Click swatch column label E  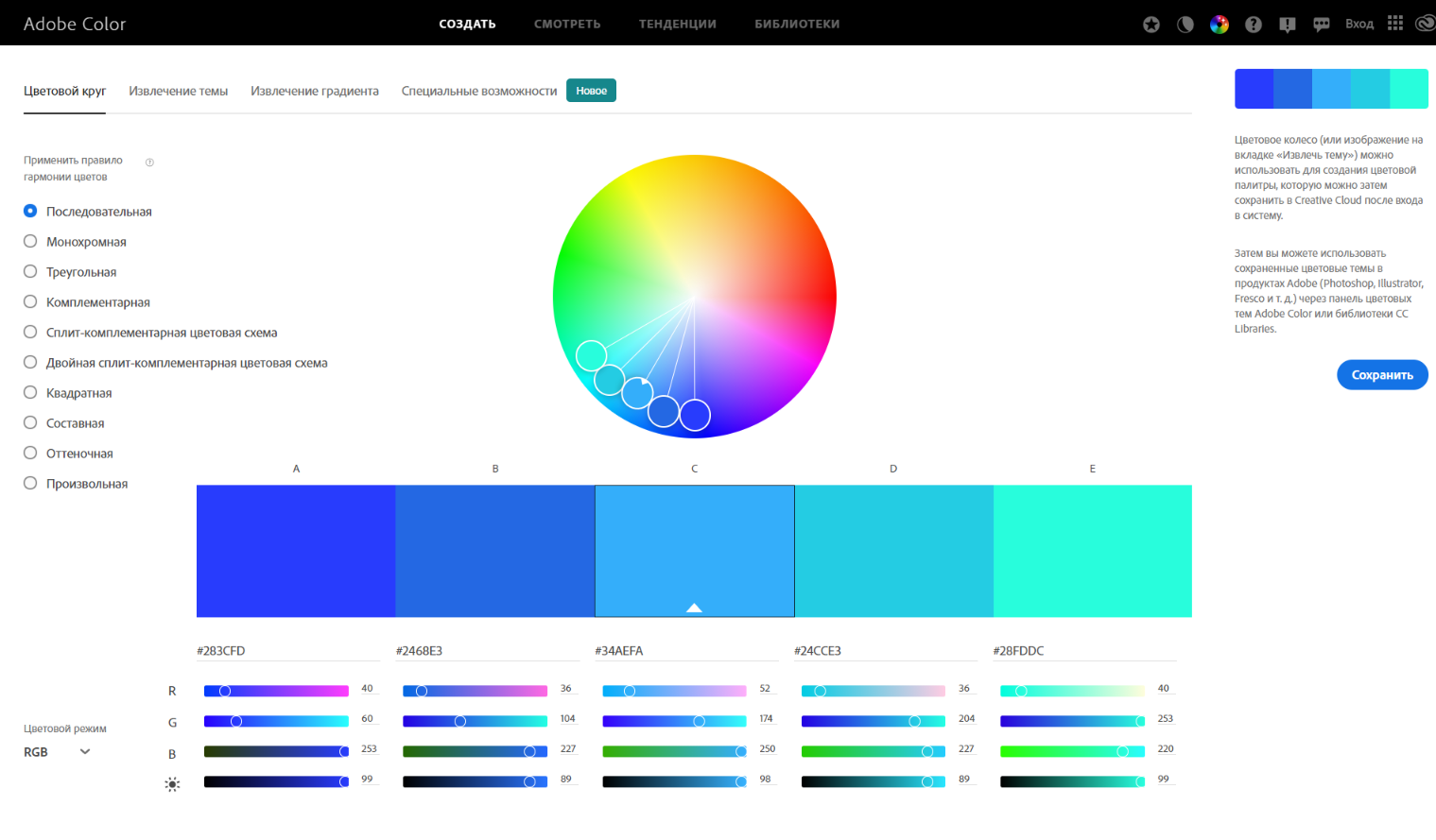1093,469
